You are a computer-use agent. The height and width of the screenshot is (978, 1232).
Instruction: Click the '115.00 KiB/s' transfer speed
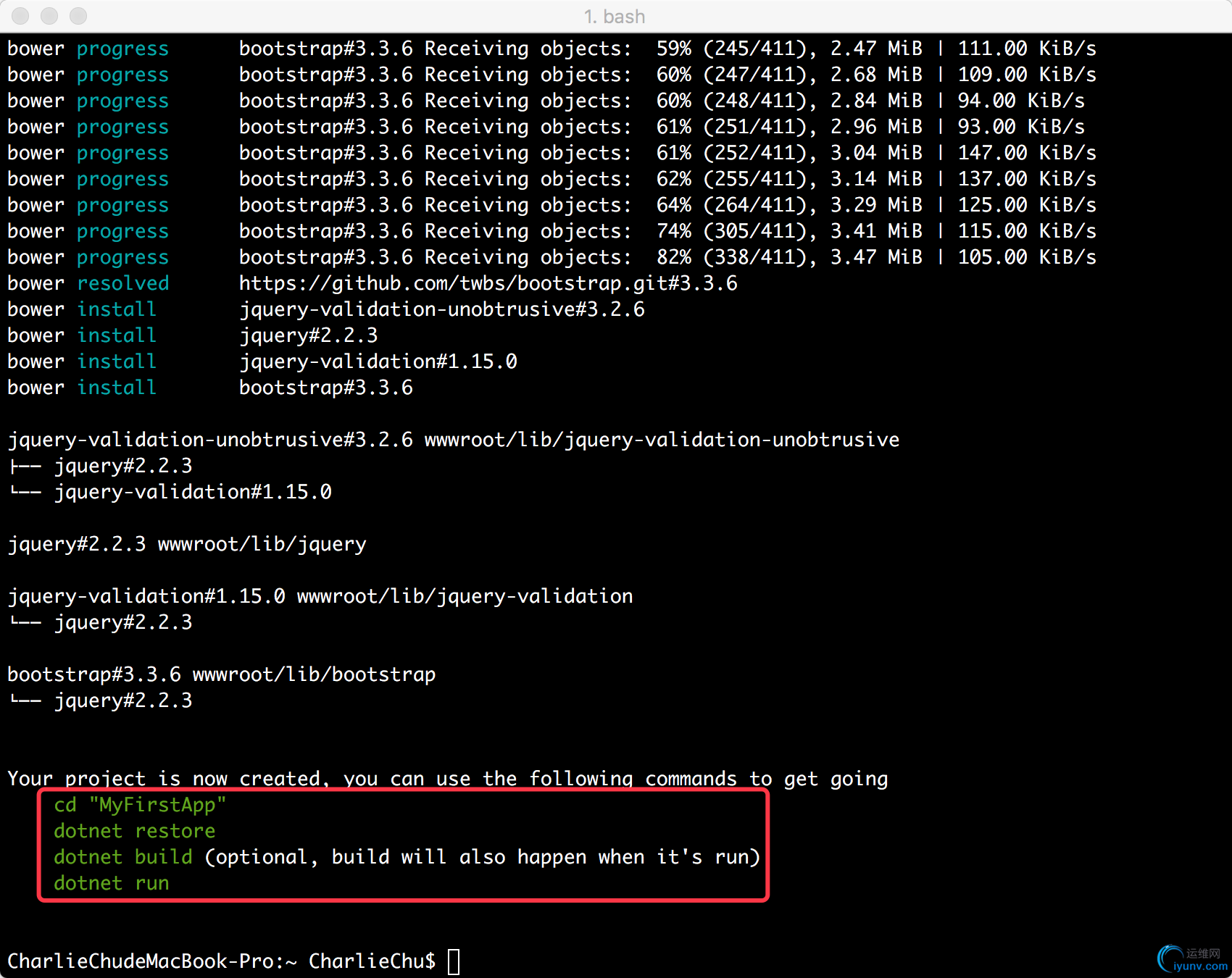click(x=1028, y=231)
